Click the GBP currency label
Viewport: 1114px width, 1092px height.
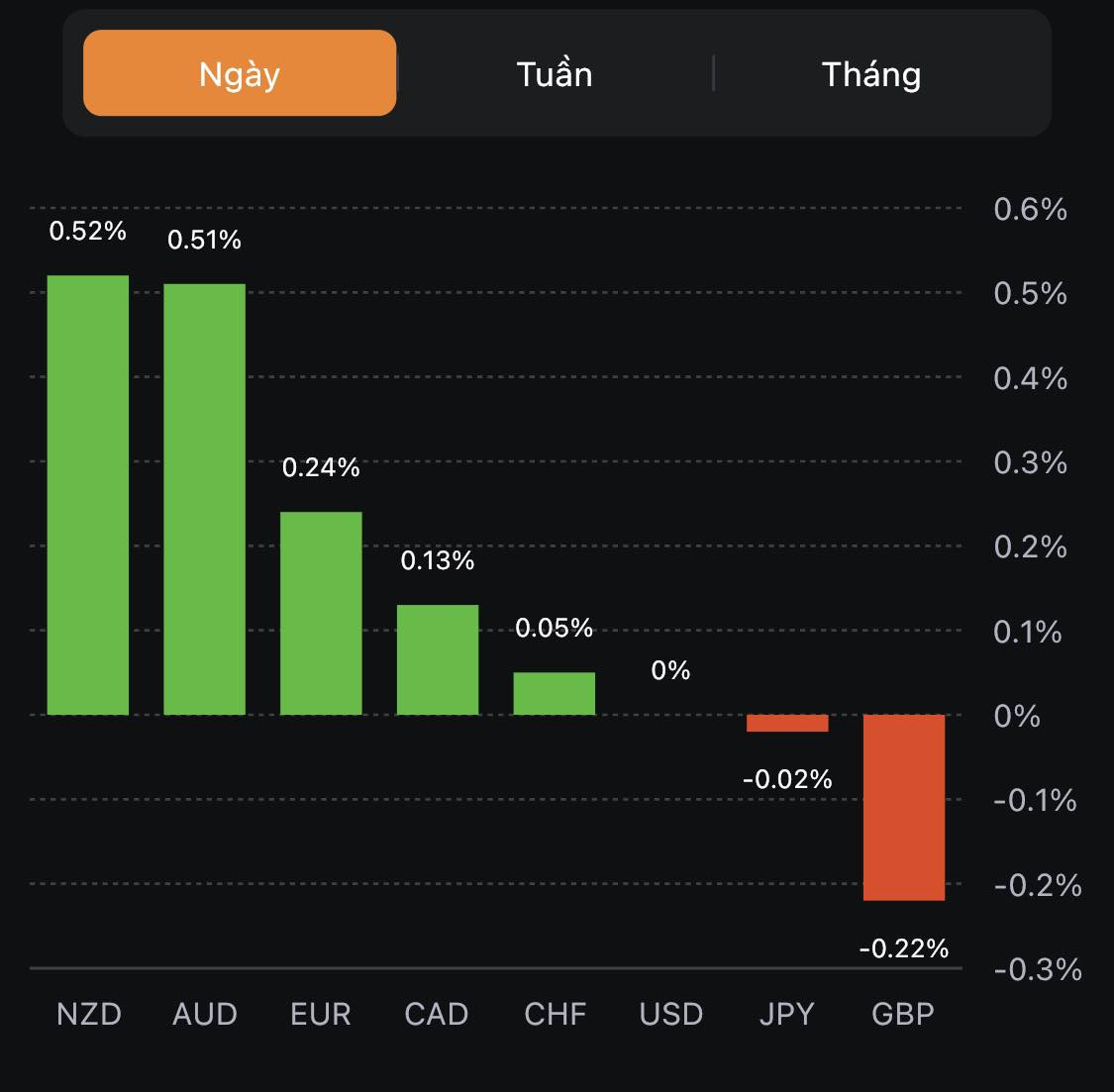click(x=903, y=1014)
